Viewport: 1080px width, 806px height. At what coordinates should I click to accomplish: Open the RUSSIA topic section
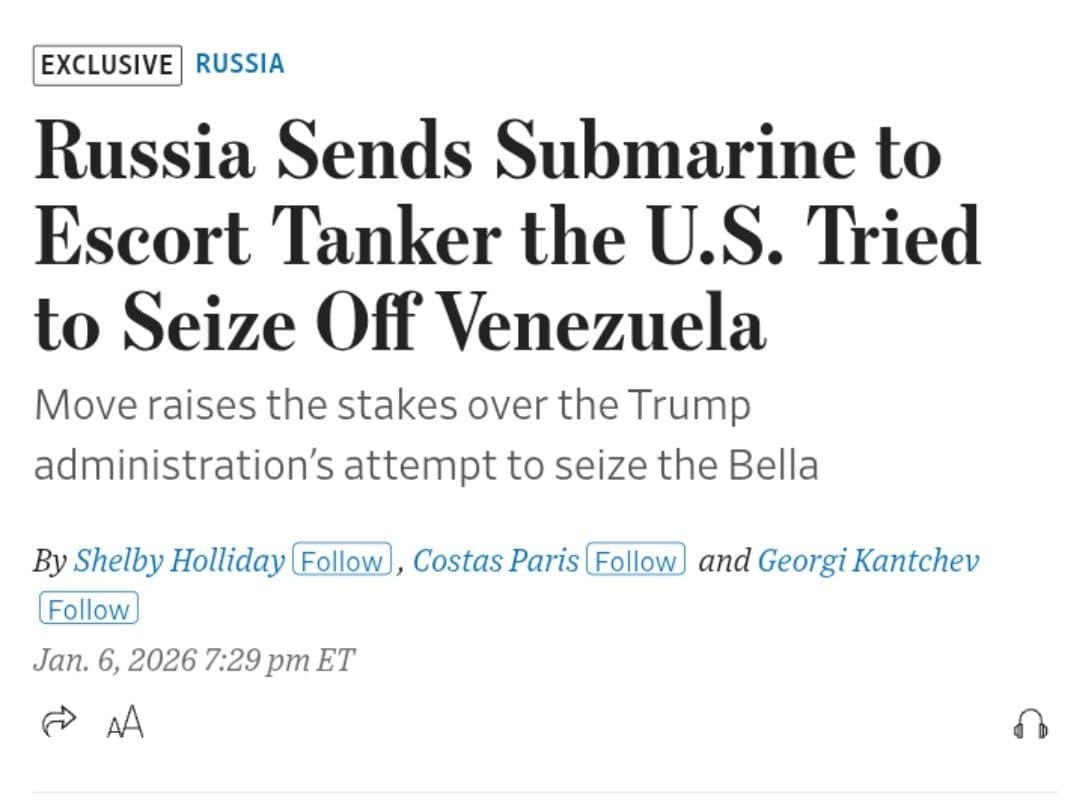[x=239, y=64]
